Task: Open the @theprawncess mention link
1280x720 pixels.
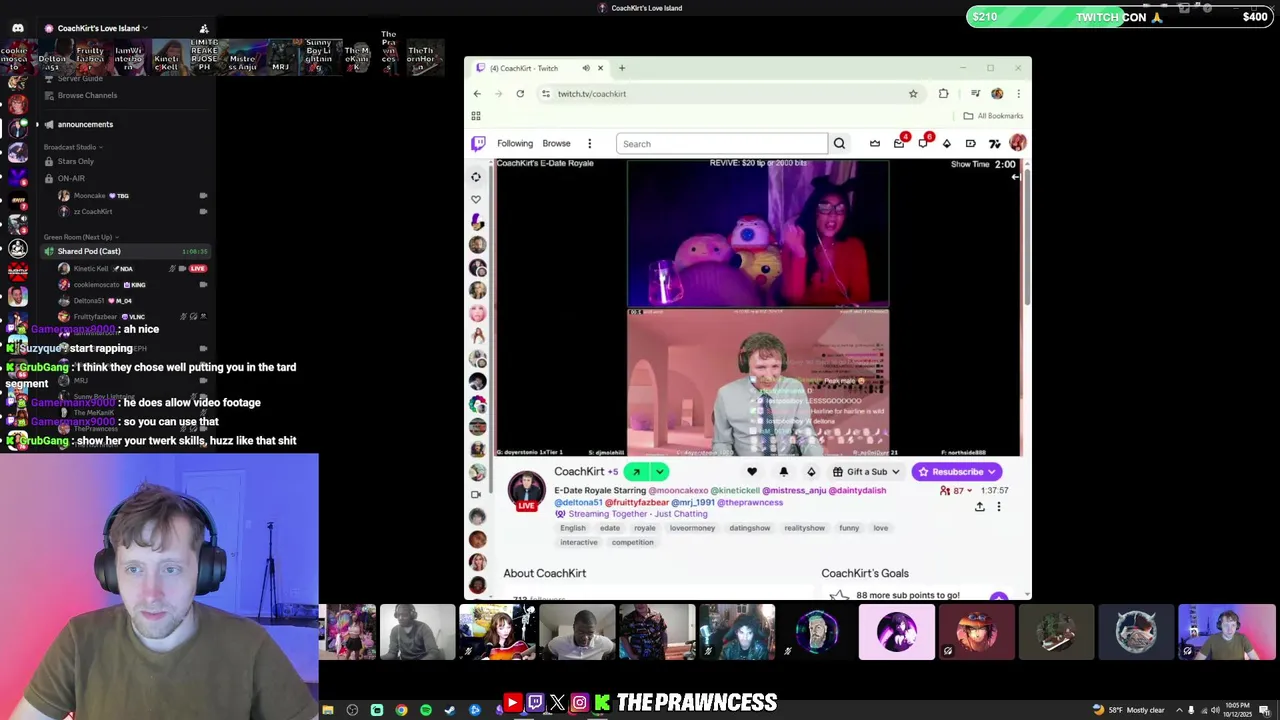Action: tap(750, 502)
